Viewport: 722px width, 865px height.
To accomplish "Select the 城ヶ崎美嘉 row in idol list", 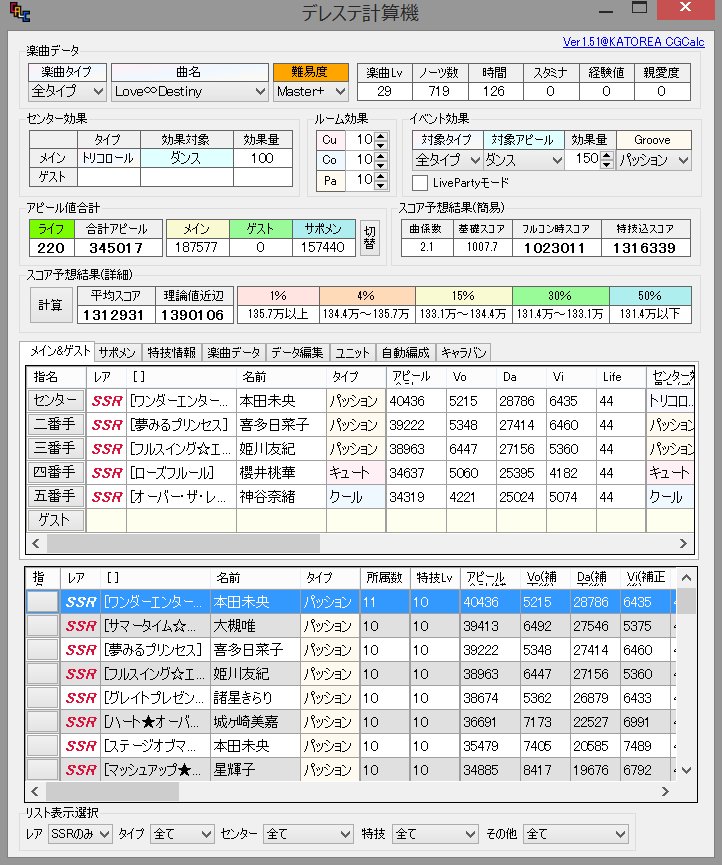I will 350,722.
